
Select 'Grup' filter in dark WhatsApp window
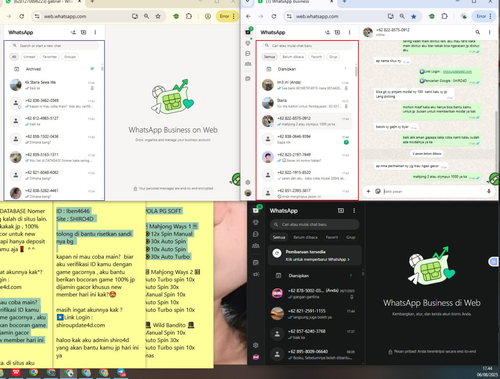pos(350,237)
